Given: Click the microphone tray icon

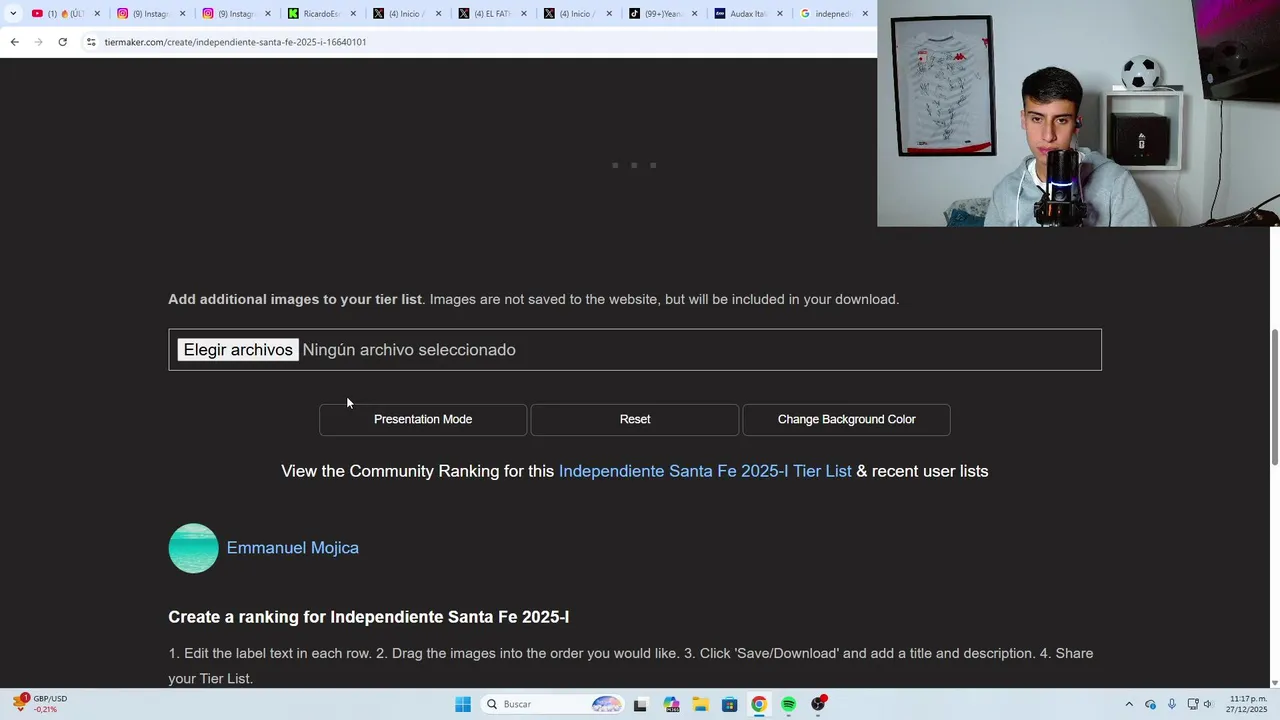Looking at the screenshot, I should pyautogui.click(x=1171, y=704).
